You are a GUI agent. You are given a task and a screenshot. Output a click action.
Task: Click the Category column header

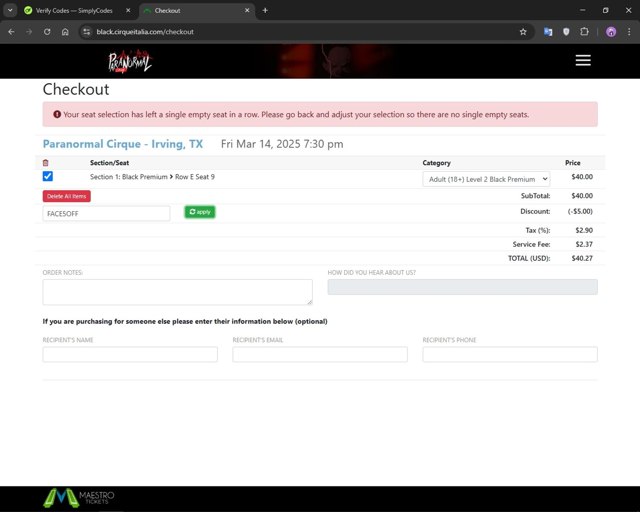click(436, 163)
